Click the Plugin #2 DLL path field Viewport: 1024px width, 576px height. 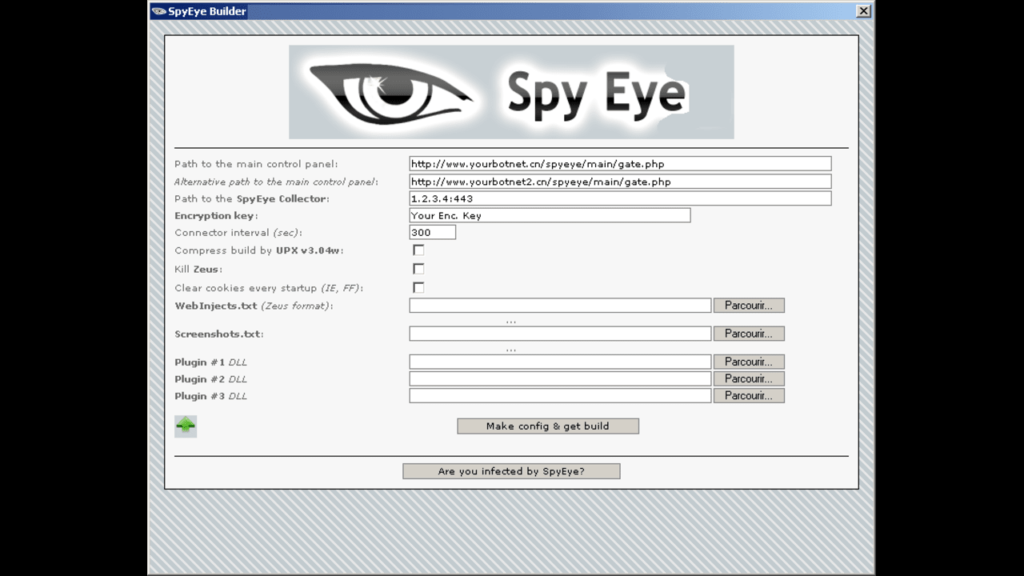tap(560, 379)
